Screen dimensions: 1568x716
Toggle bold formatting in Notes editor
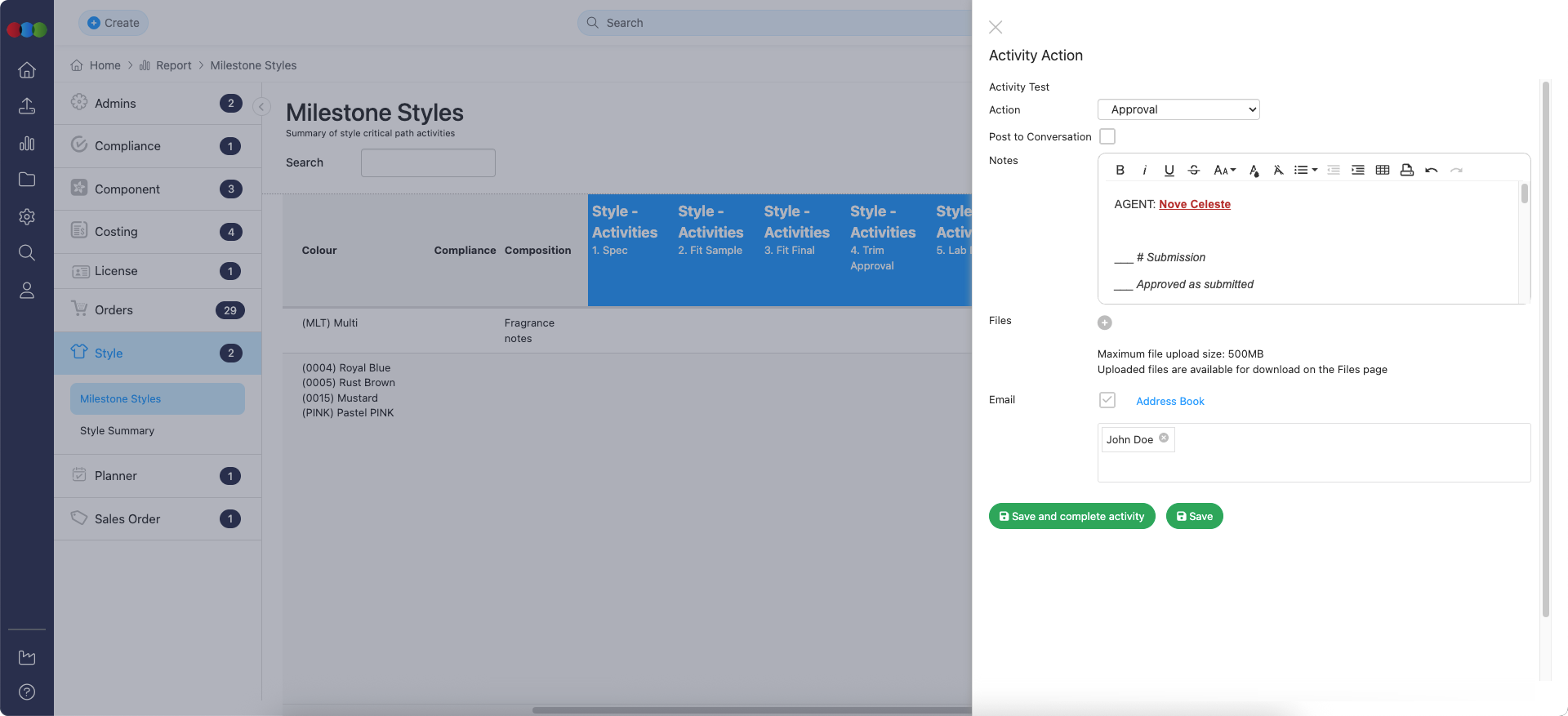tap(1120, 170)
